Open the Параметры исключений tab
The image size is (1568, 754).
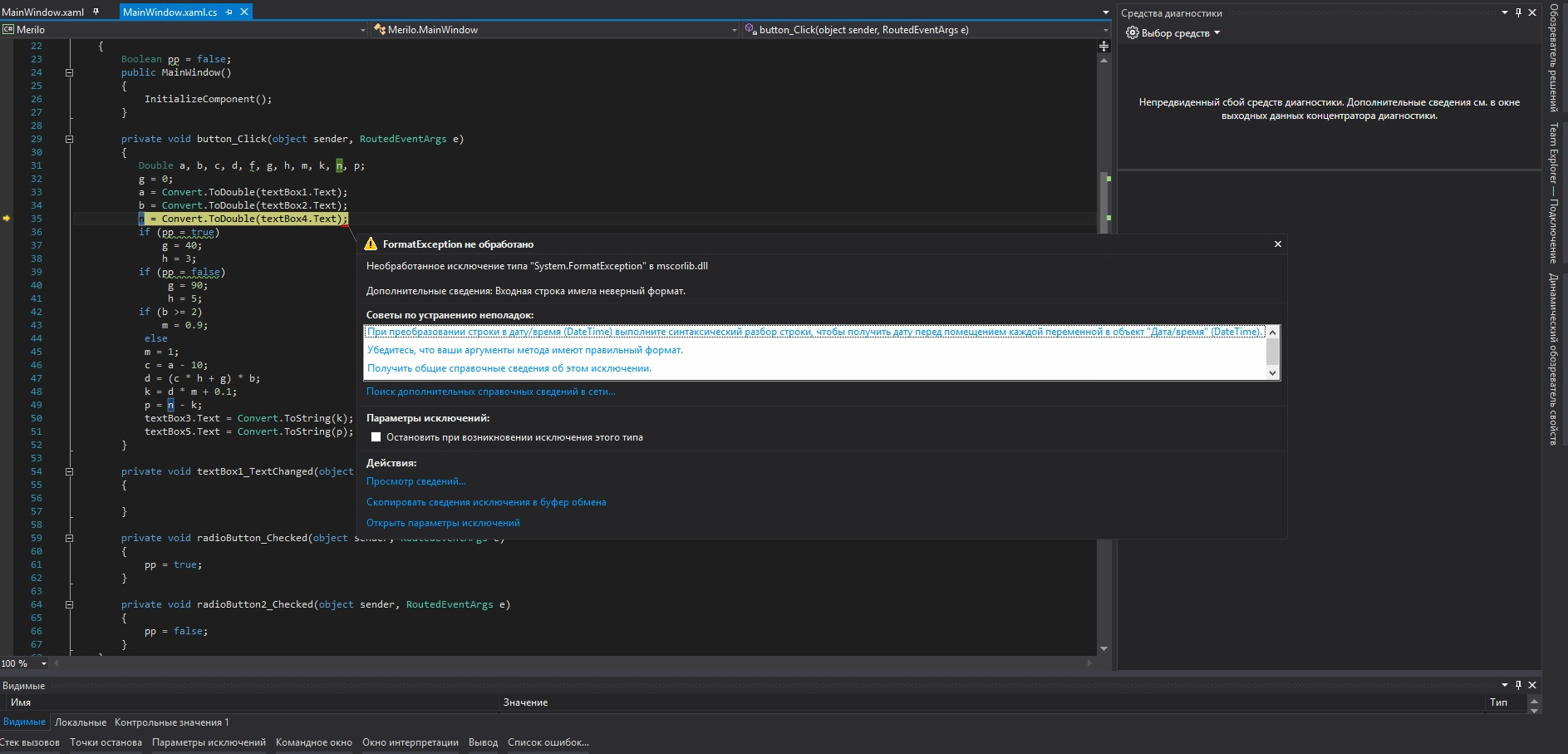[209, 742]
